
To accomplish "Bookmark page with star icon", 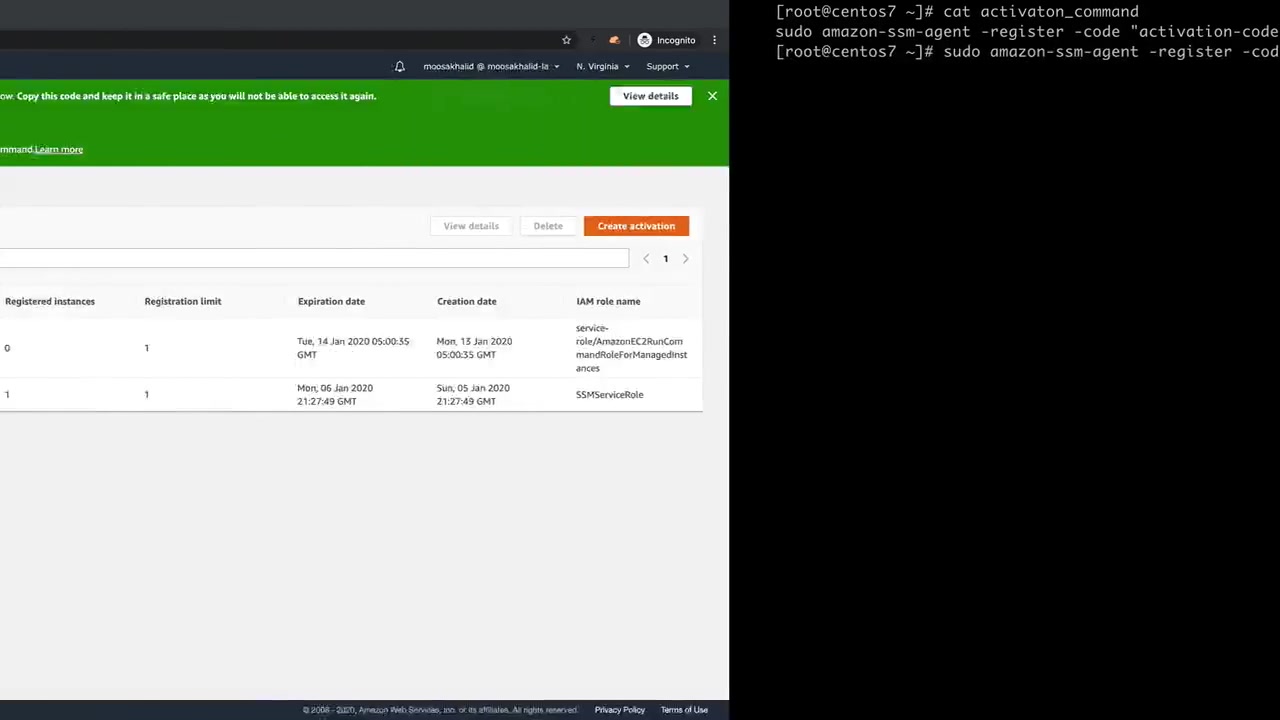I will pyautogui.click(x=566, y=40).
